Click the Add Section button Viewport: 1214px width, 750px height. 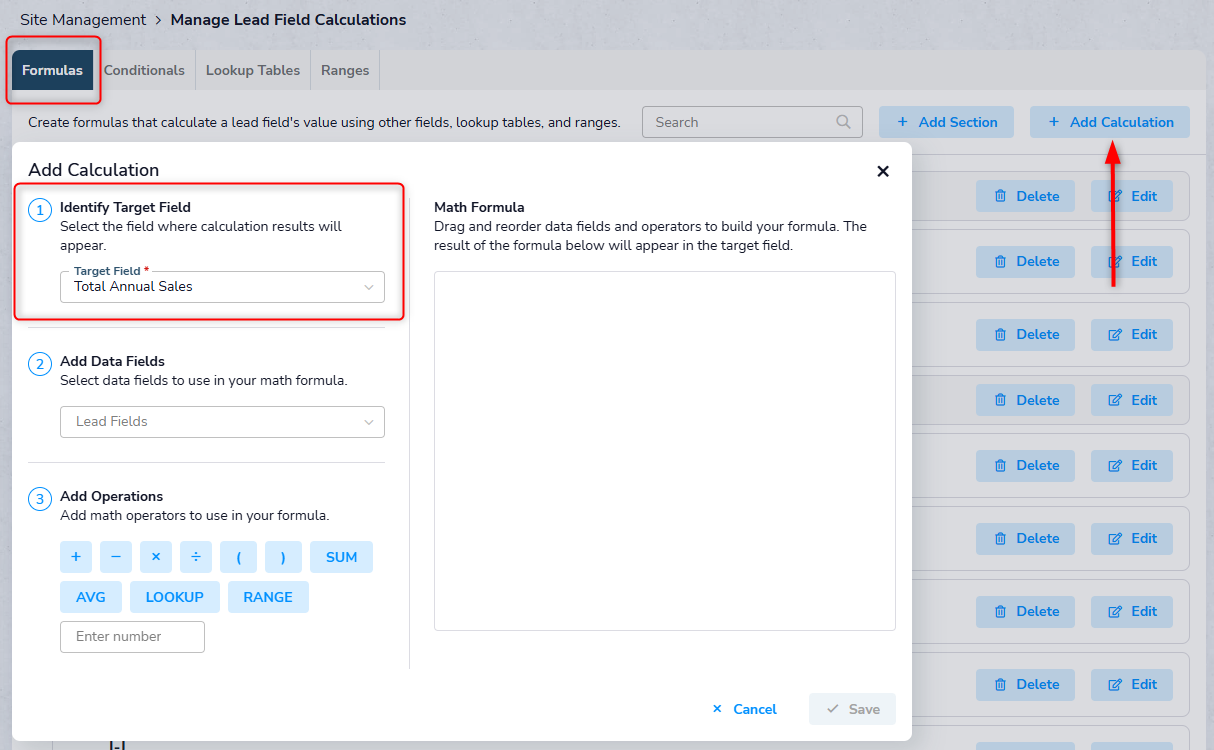(x=946, y=122)
